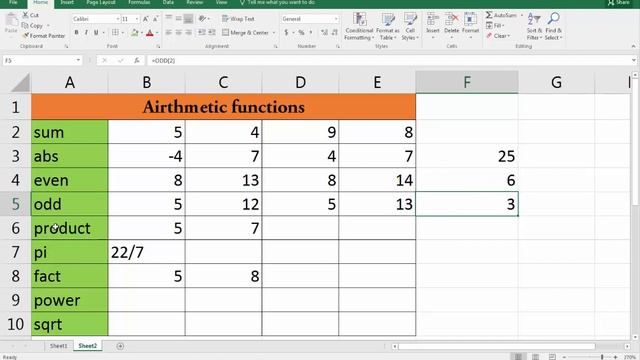The width and height of the screenshot is (640, 360).
Task: Apply percent style format
Action: pyautogui.click(x=301, y=32)
